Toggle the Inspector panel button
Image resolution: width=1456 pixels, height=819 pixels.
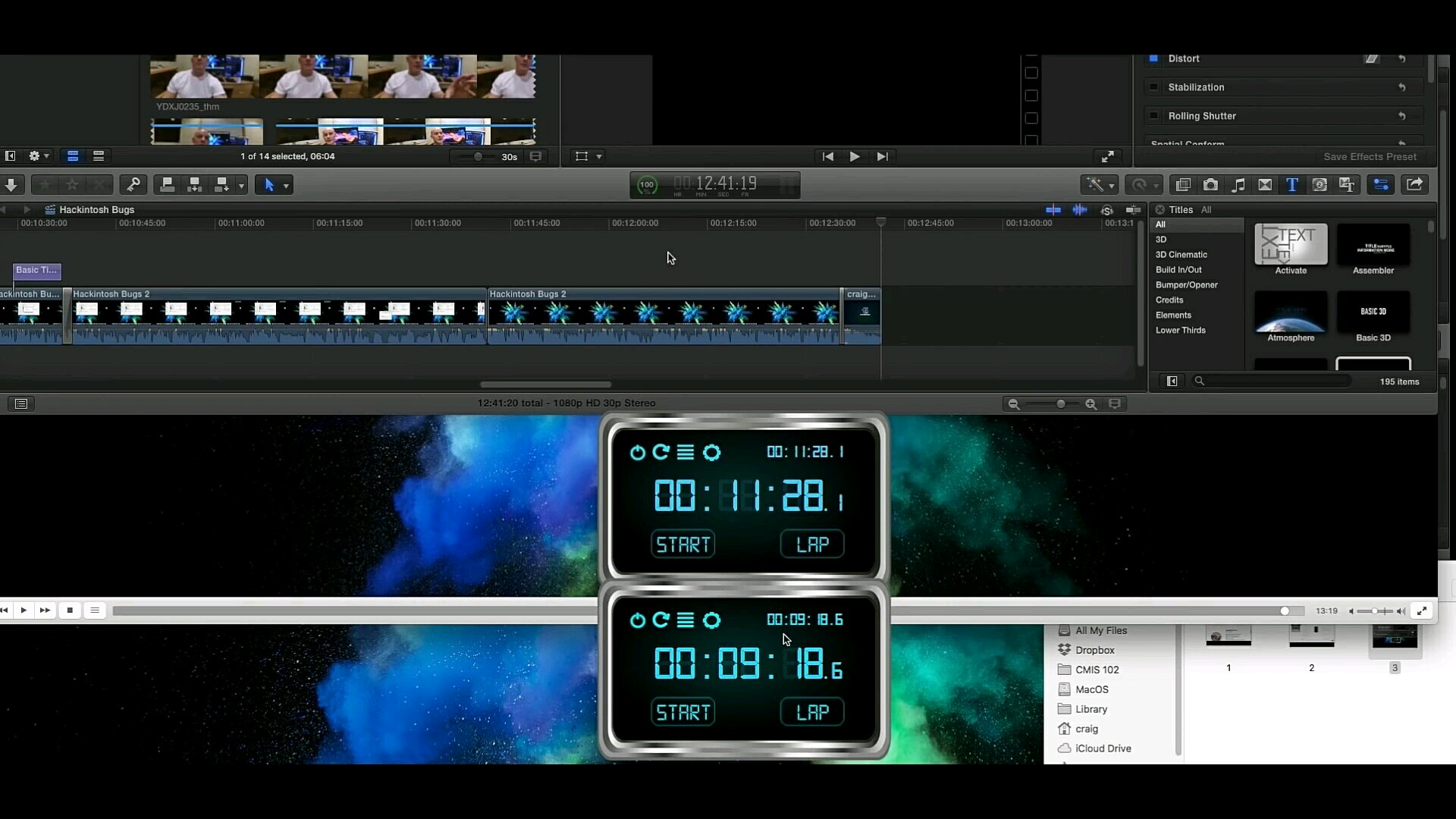tap(1381, 184)
